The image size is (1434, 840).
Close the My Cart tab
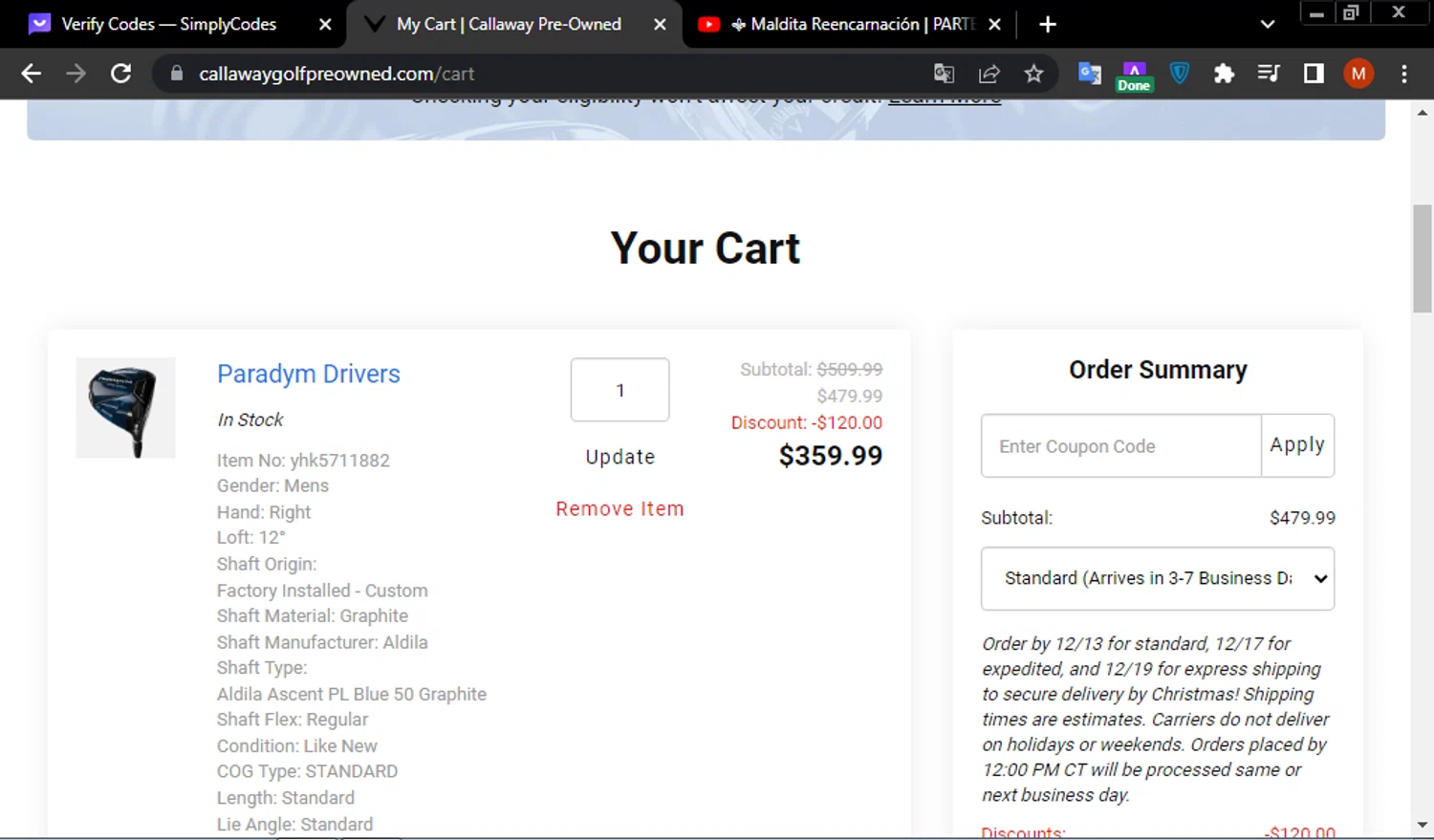660,25
